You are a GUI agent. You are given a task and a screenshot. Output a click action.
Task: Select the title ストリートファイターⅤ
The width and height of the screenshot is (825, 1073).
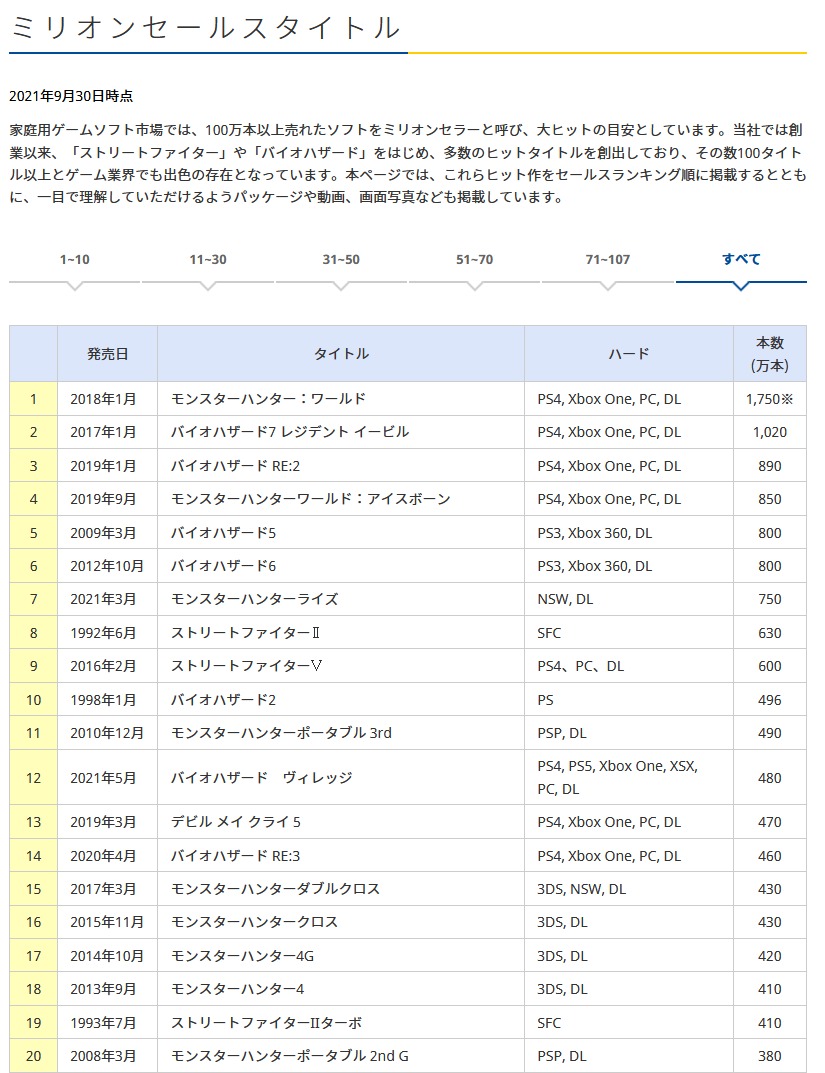[x=246, y=667]
